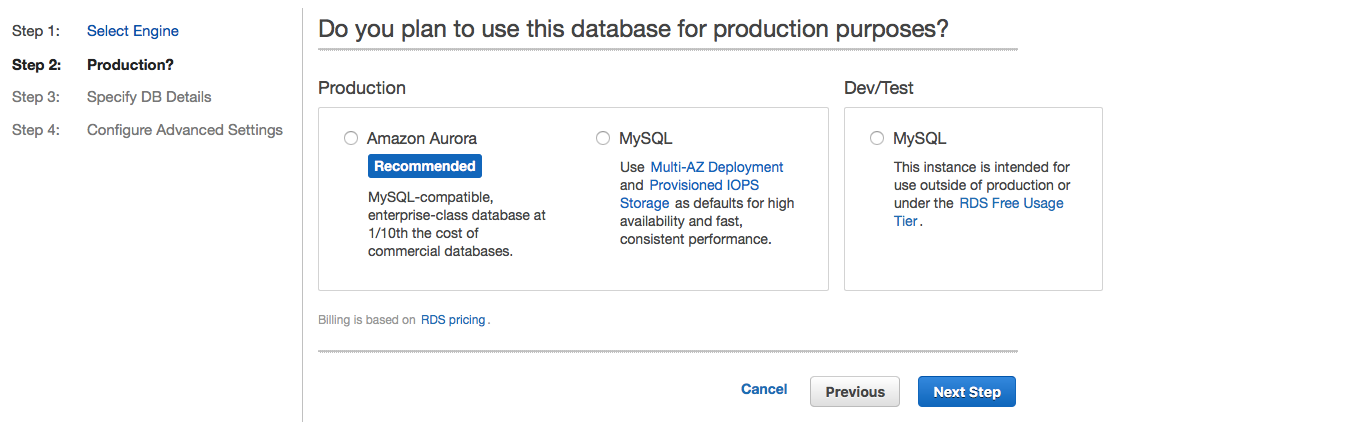Open the RDS Free Usage Tier link
The height and width of the screenshot is (429, 1364).
(x=978, y=212)
